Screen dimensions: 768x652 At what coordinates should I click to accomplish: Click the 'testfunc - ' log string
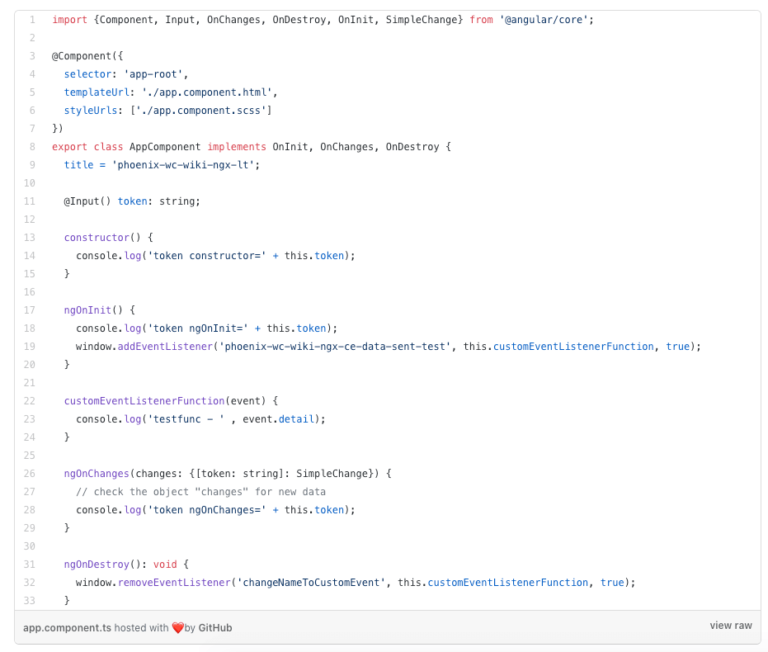[186, 419]
